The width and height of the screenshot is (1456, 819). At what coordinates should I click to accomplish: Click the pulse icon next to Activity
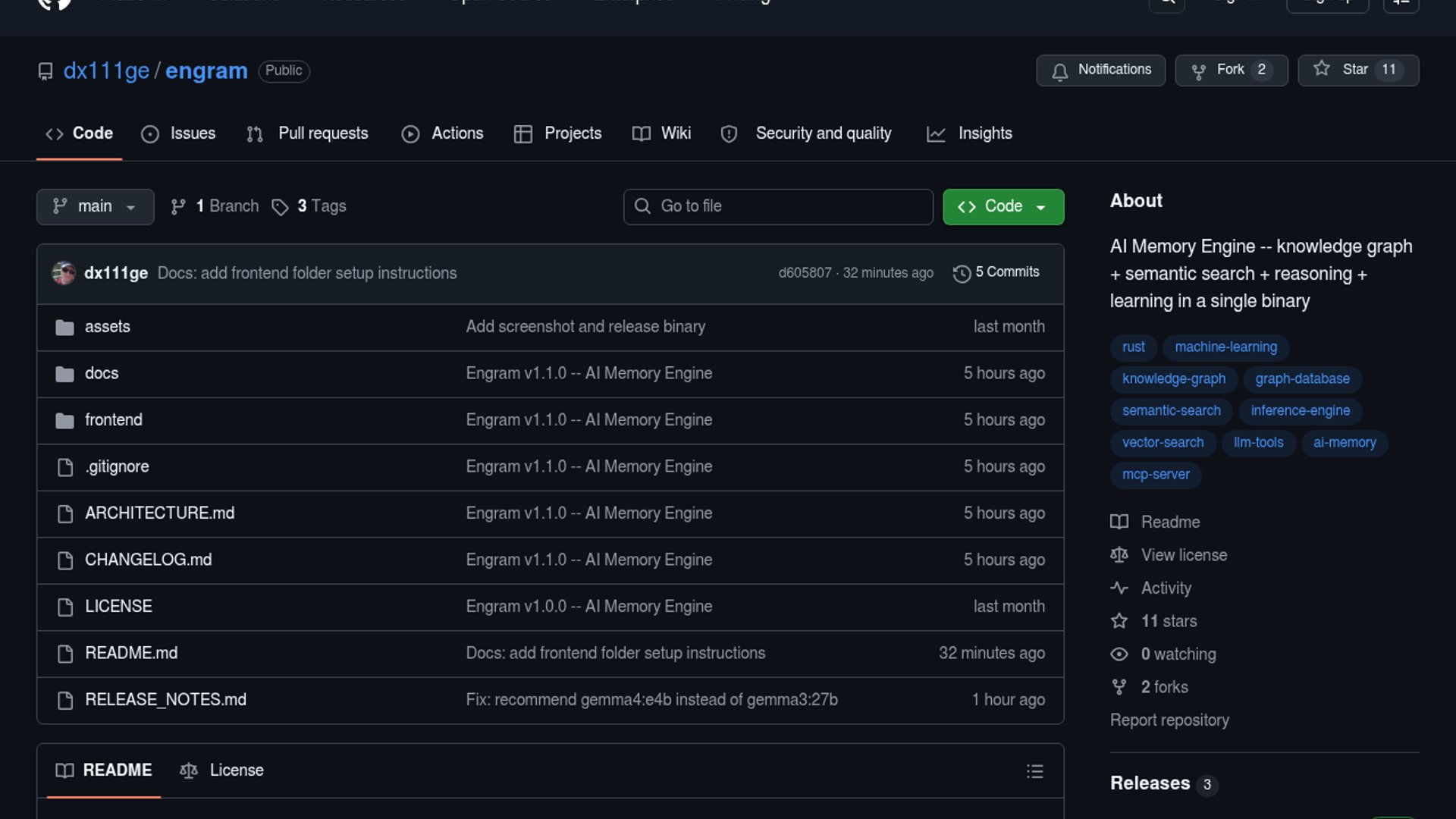click(x=1119, y=588)
